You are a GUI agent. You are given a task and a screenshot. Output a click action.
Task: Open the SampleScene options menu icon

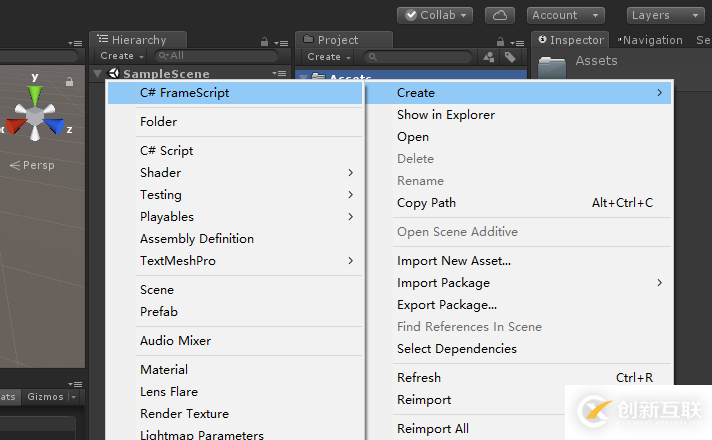[279, 74]
